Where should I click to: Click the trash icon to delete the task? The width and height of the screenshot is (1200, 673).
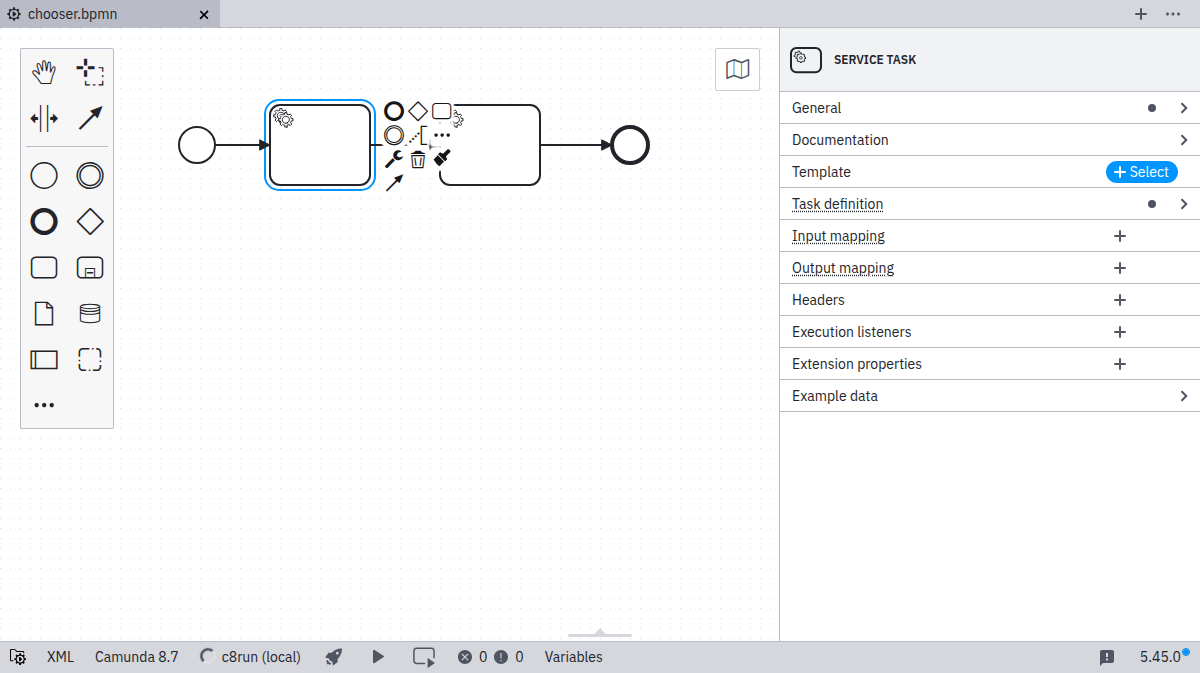coord(418,159)
